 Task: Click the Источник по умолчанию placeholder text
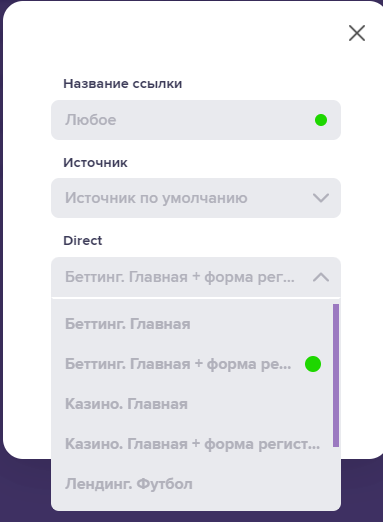coord(156,198)
